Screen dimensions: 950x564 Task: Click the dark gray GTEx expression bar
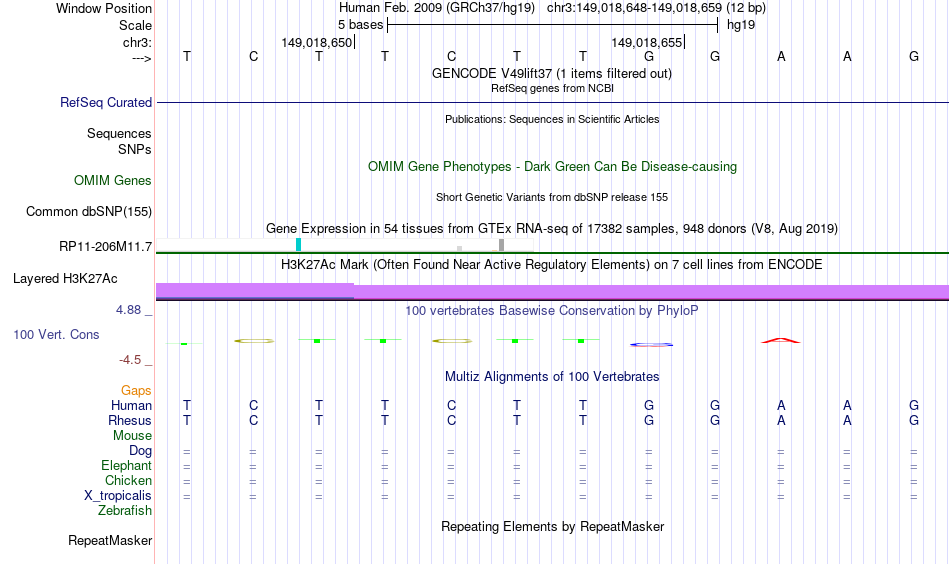click(501, 245)
